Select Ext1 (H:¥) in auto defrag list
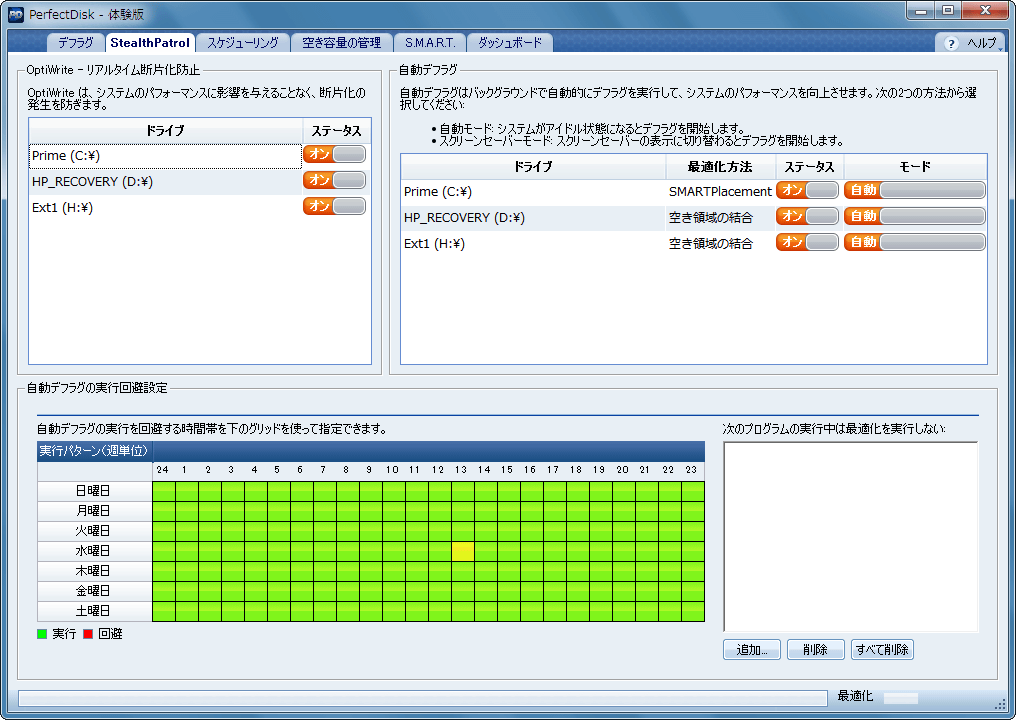The image size is (1016, 720). point(533,244)
